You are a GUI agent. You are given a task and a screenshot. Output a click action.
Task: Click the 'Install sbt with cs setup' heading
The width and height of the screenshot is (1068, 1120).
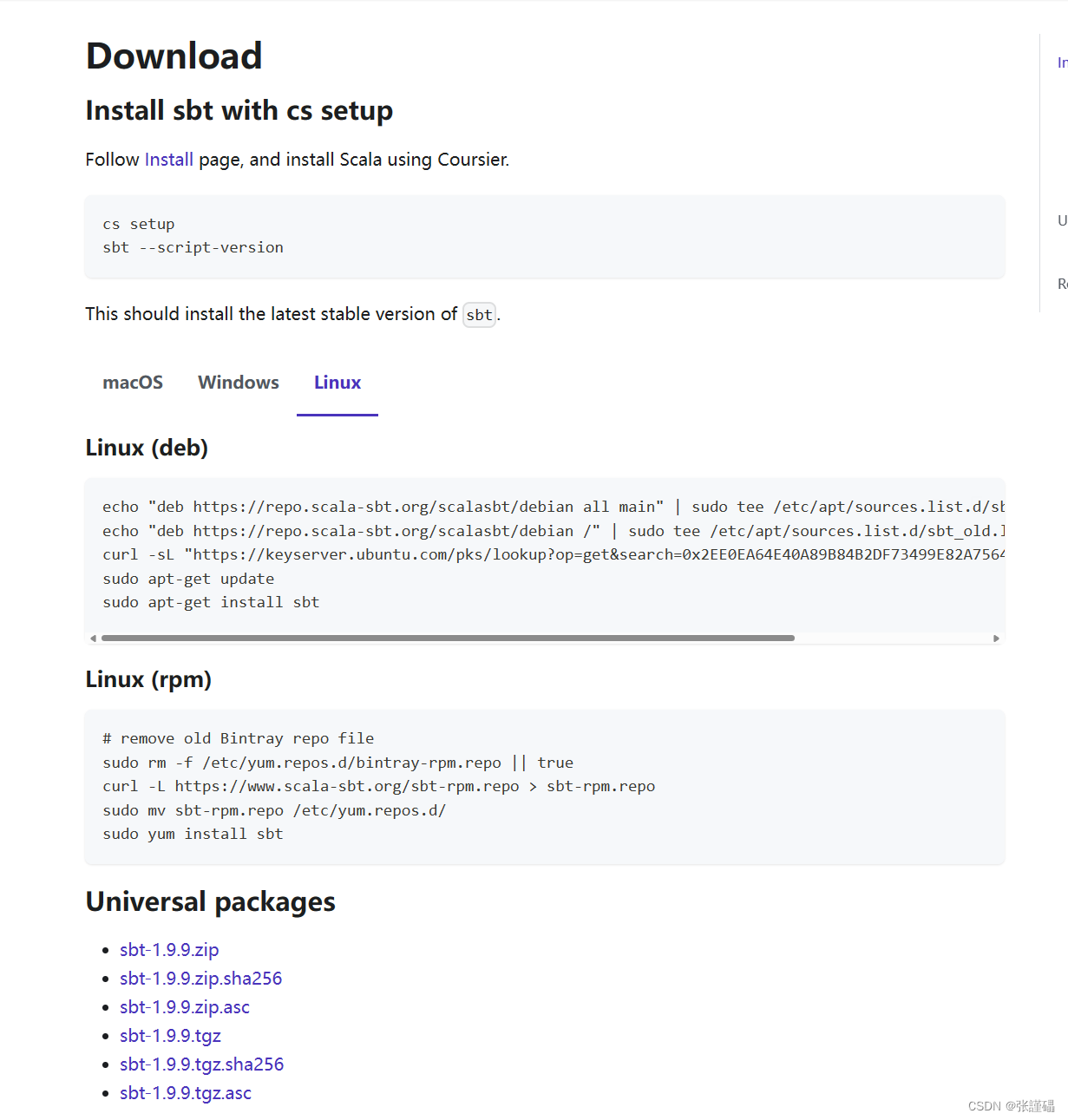tap(239, 111)
